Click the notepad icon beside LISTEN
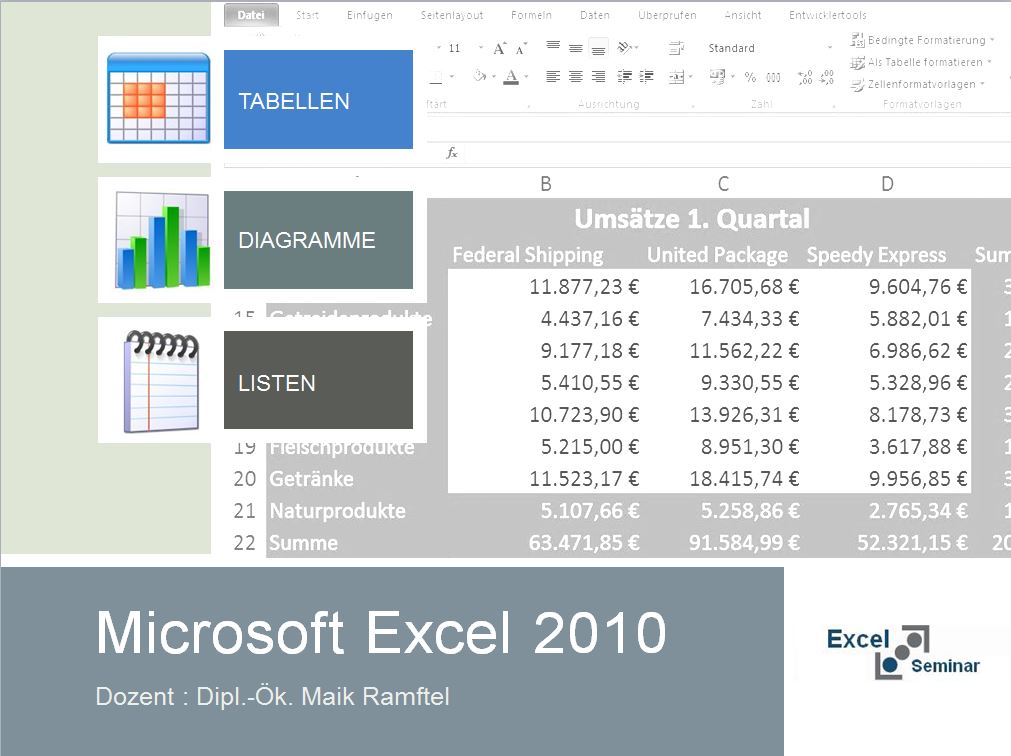This screenshot has width=1011, height=756. tap(161, 381)
